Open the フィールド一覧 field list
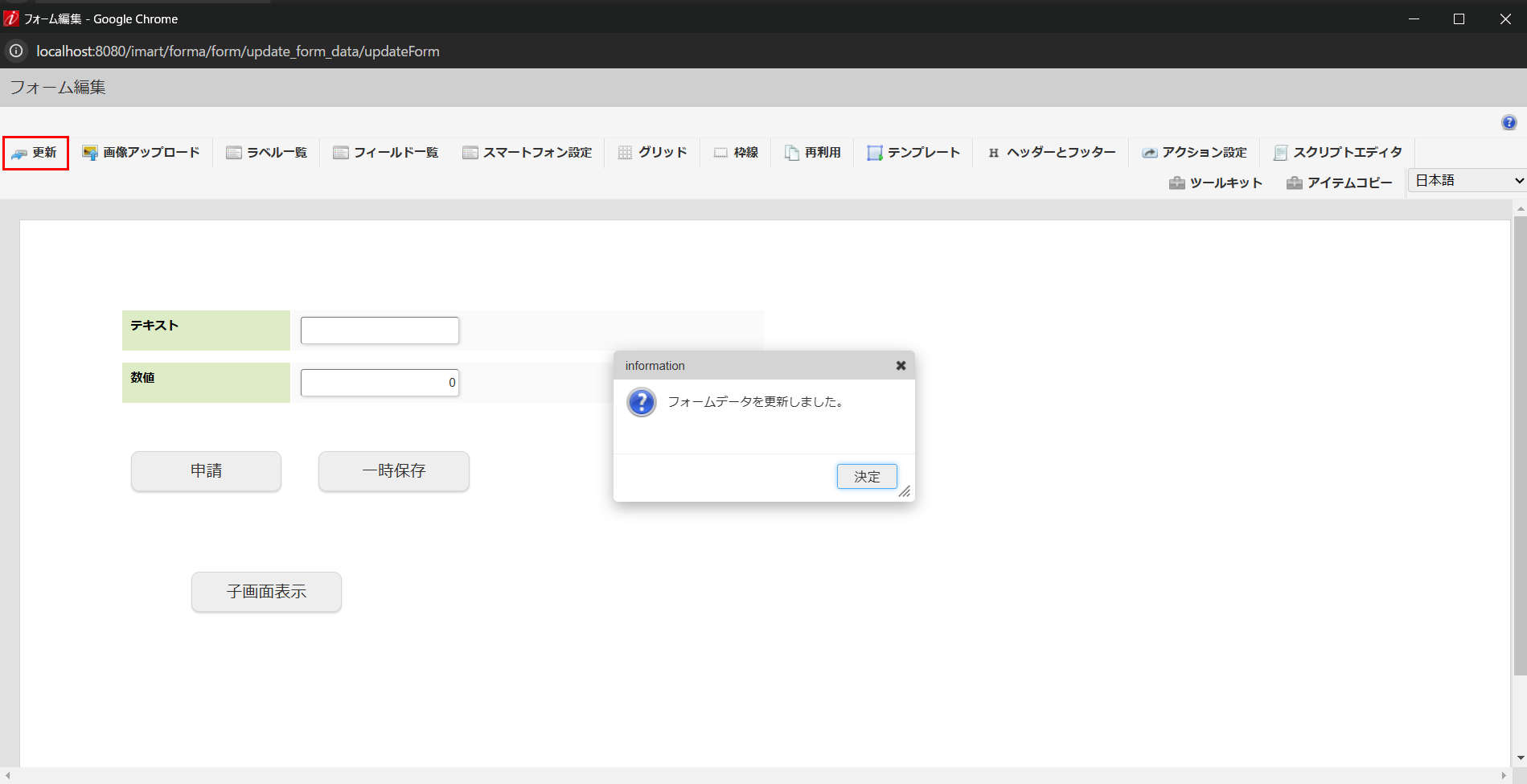 coord(386,152)
